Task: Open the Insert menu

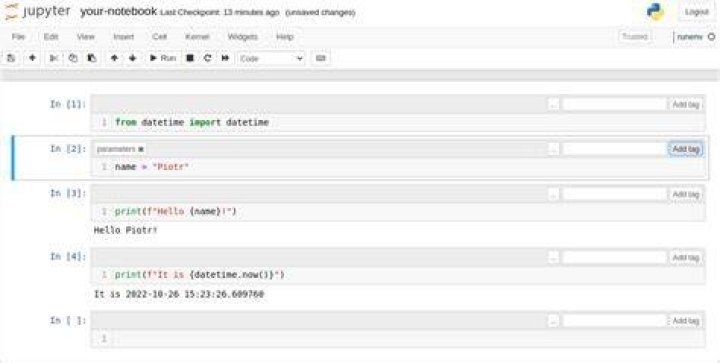Action: click(x=124, y=37)
